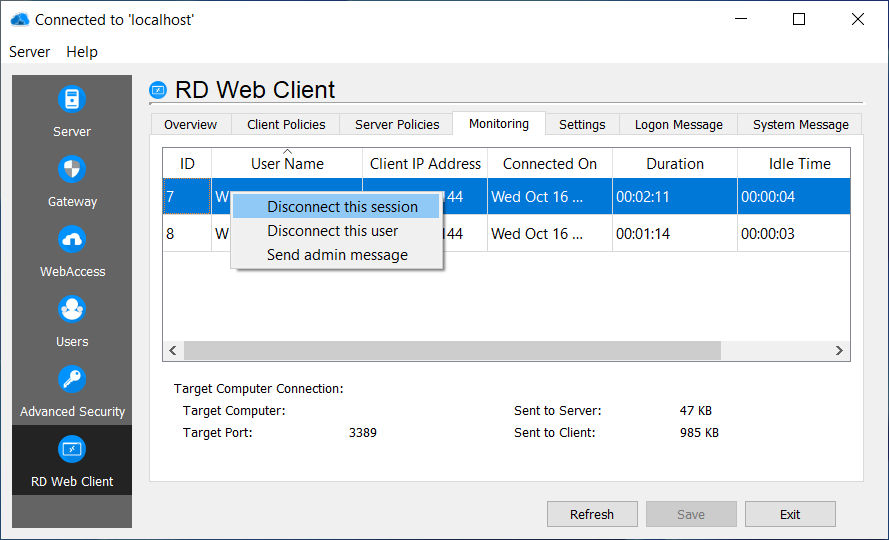Click the Exit button

[790, 514]
